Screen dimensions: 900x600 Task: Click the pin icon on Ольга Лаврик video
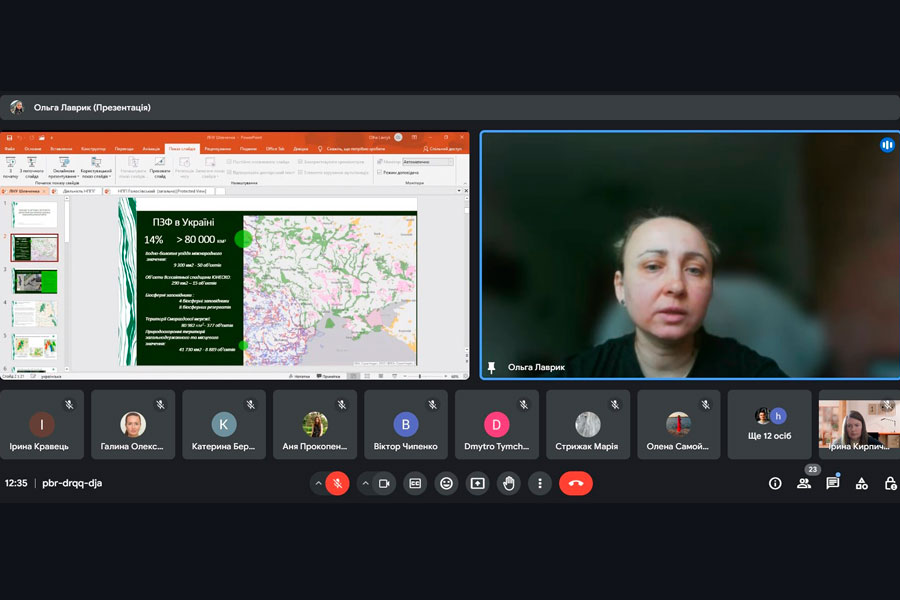point(491,367)
